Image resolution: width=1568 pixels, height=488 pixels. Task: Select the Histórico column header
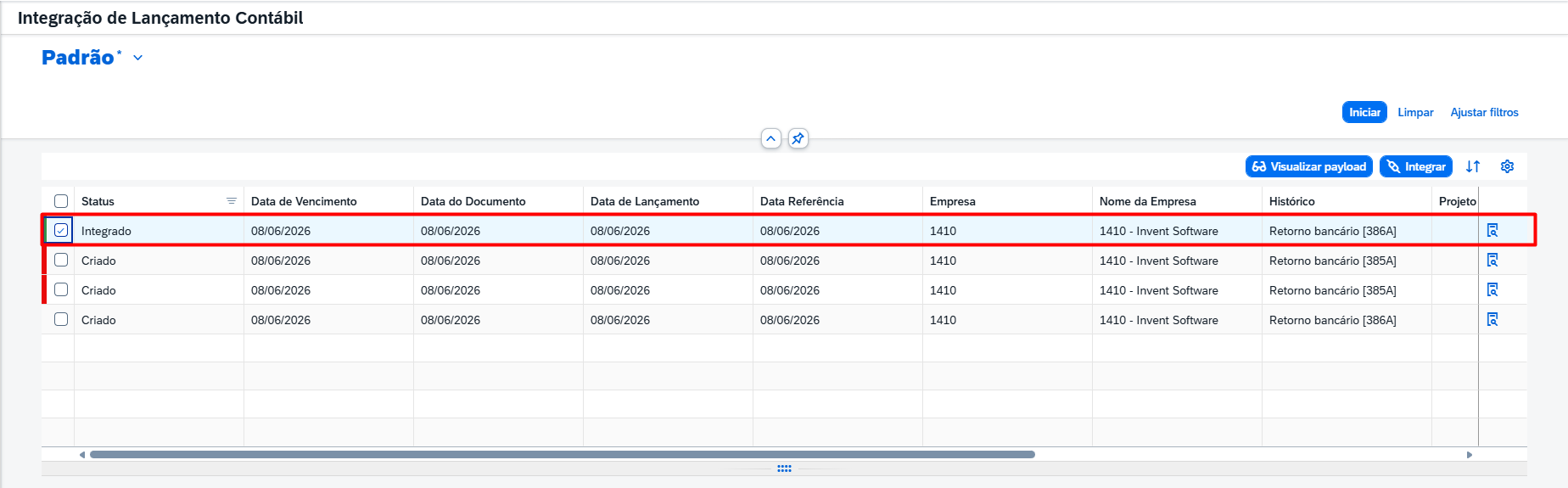[x=1347, y=201]
